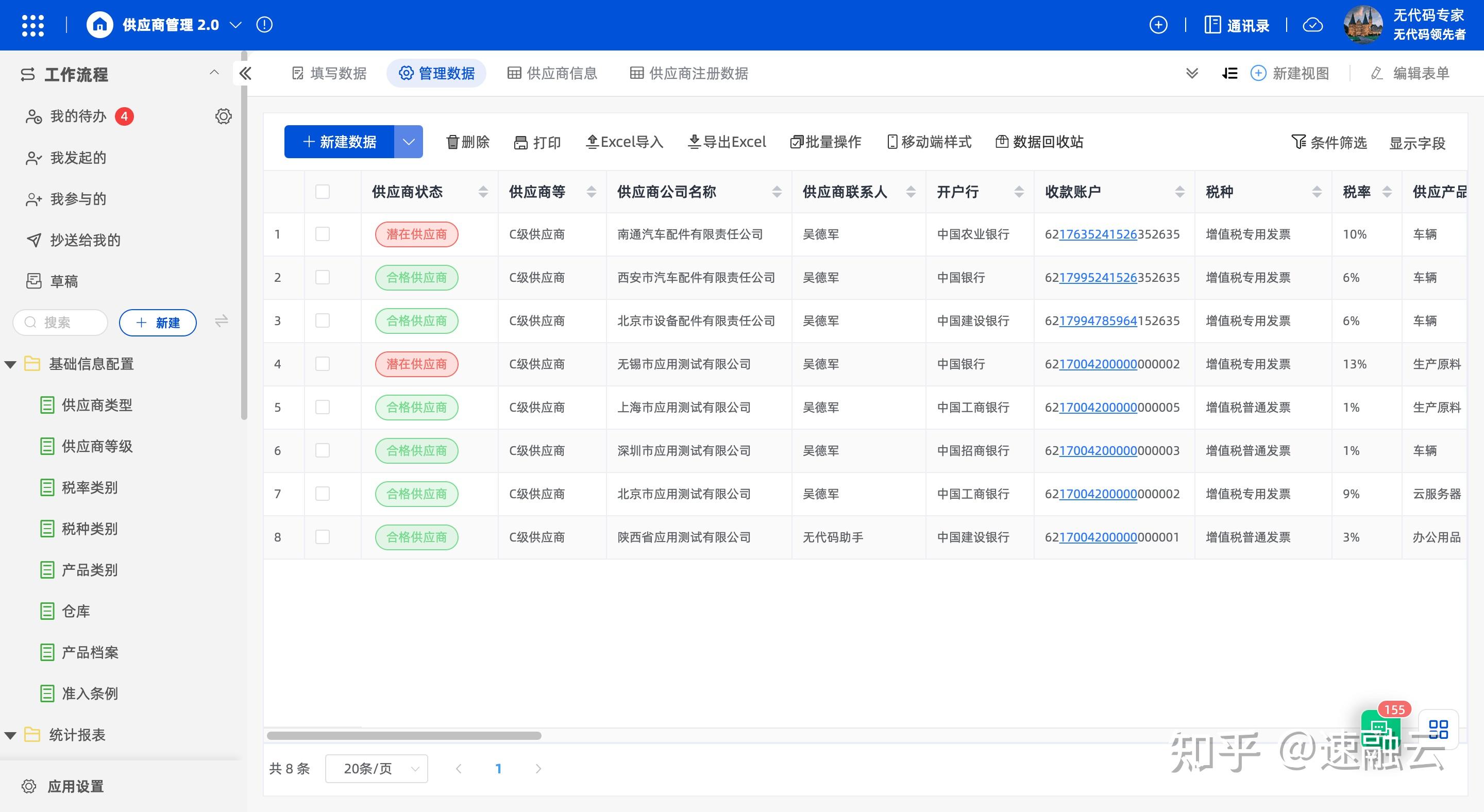Open the 20条/页 page size dropdown
This screenshot has height=812, width=1484.
[376, 768]
